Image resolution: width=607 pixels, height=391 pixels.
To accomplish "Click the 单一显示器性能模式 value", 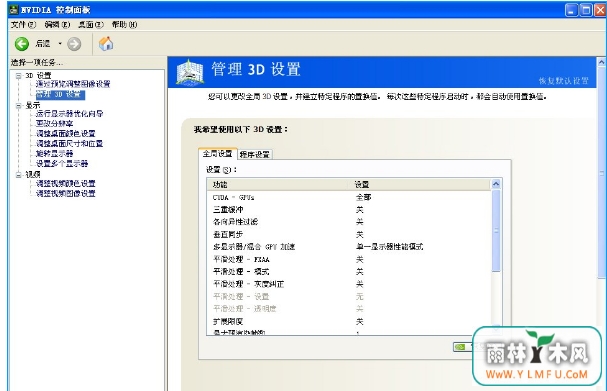I will [x=389, y=247].
